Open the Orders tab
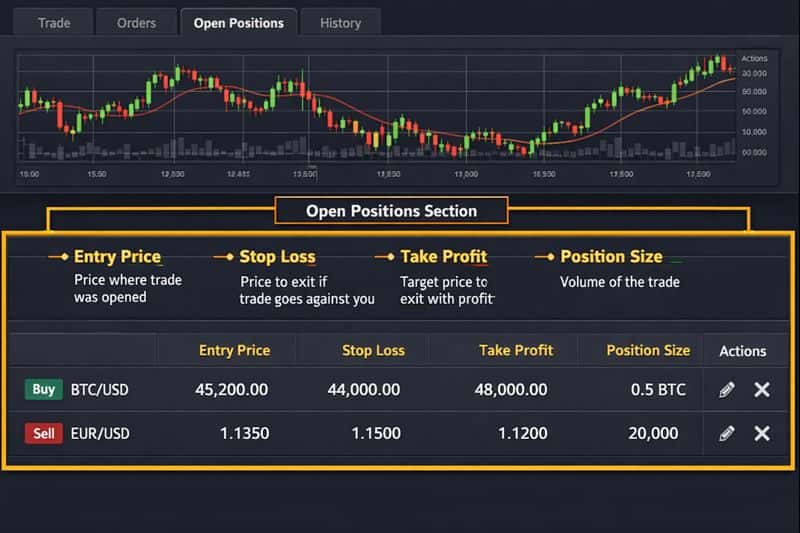The height and width of the screenshot is (533, 800). click(x=136, y=22)
